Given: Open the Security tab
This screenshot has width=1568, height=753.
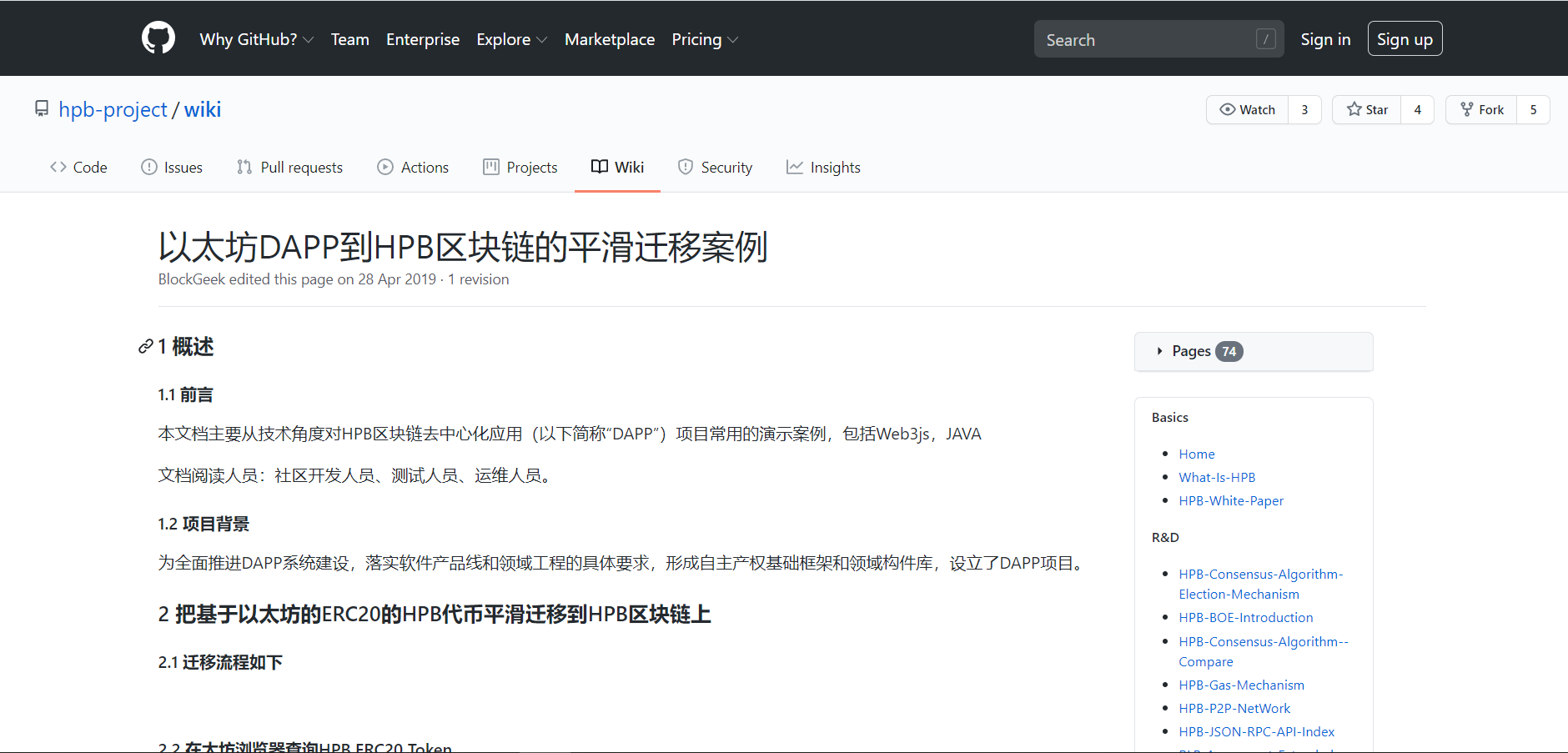Looking at the screenshot, I should pos(716,168).
